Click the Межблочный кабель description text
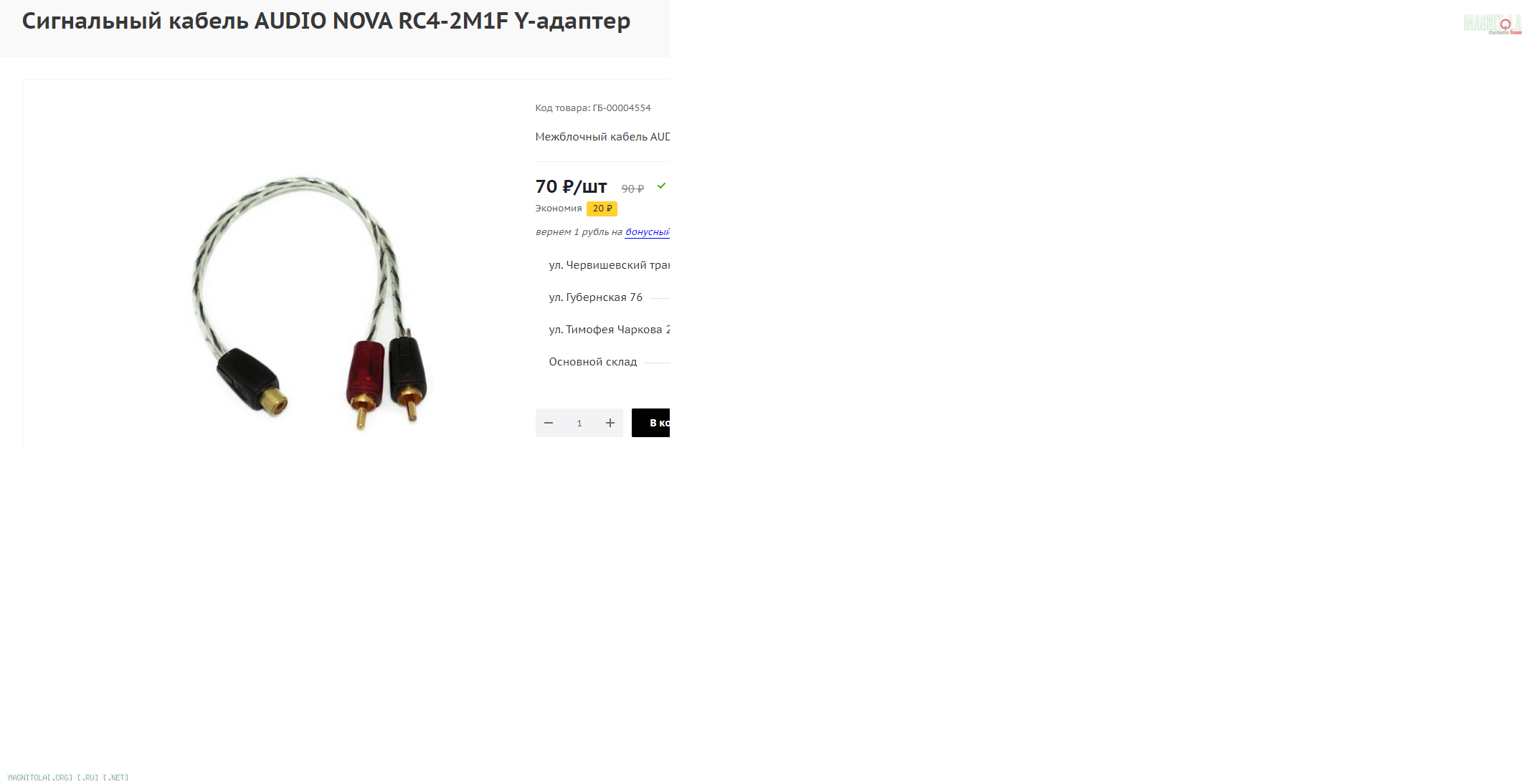The width and height of the screenshot is (1536, 784). point(602,137)
